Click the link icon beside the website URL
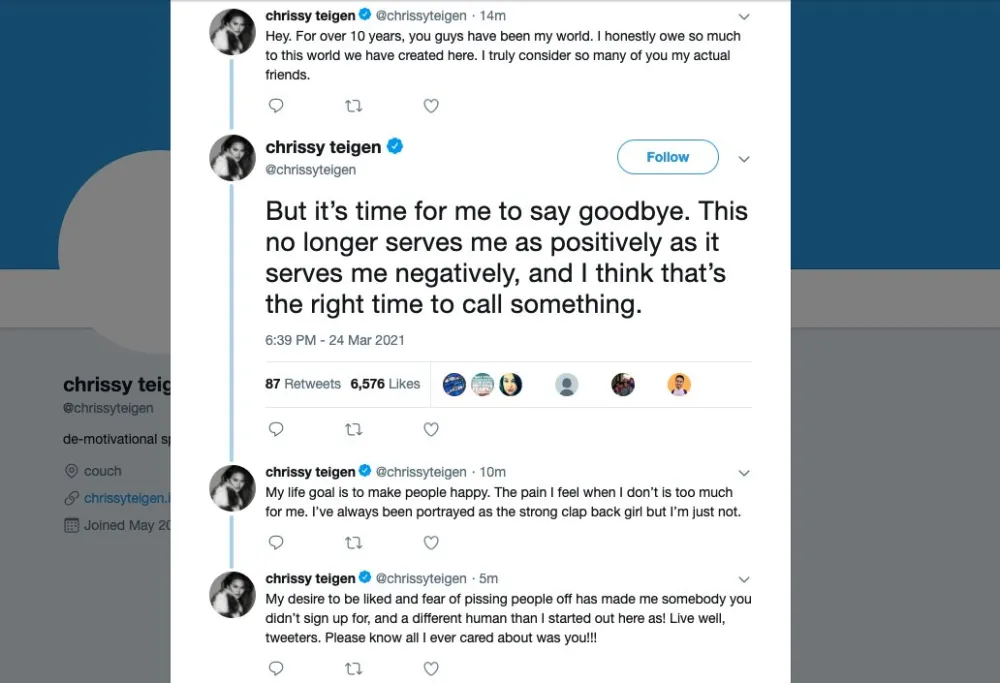Image resolution: width=1000 pixels, height=683 pixels. [71, 498]
